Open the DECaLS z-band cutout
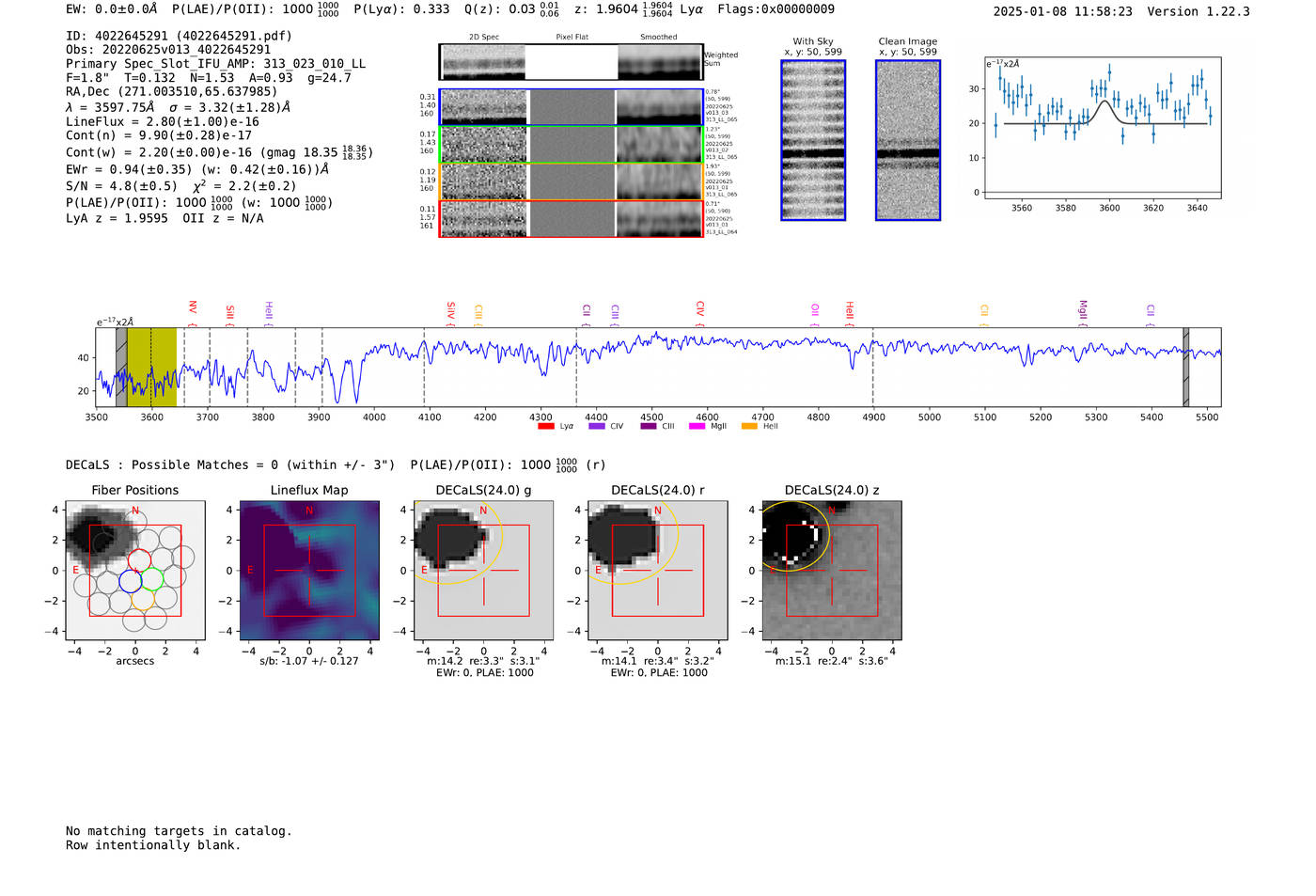Image resolution: width=1316 pixels, height=896 pixels. pyautogui.click(x=832, y=571)
